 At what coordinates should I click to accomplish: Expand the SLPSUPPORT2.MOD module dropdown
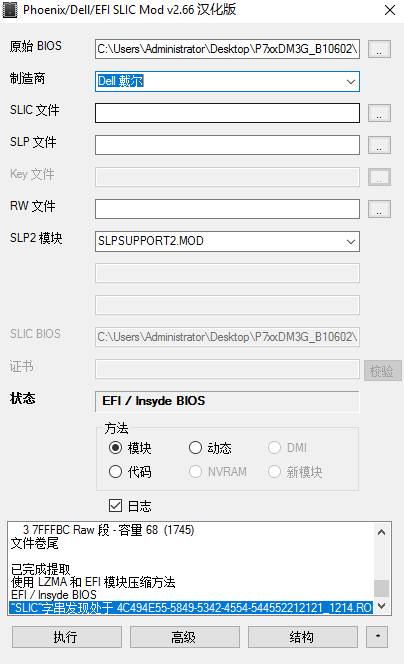227,241
